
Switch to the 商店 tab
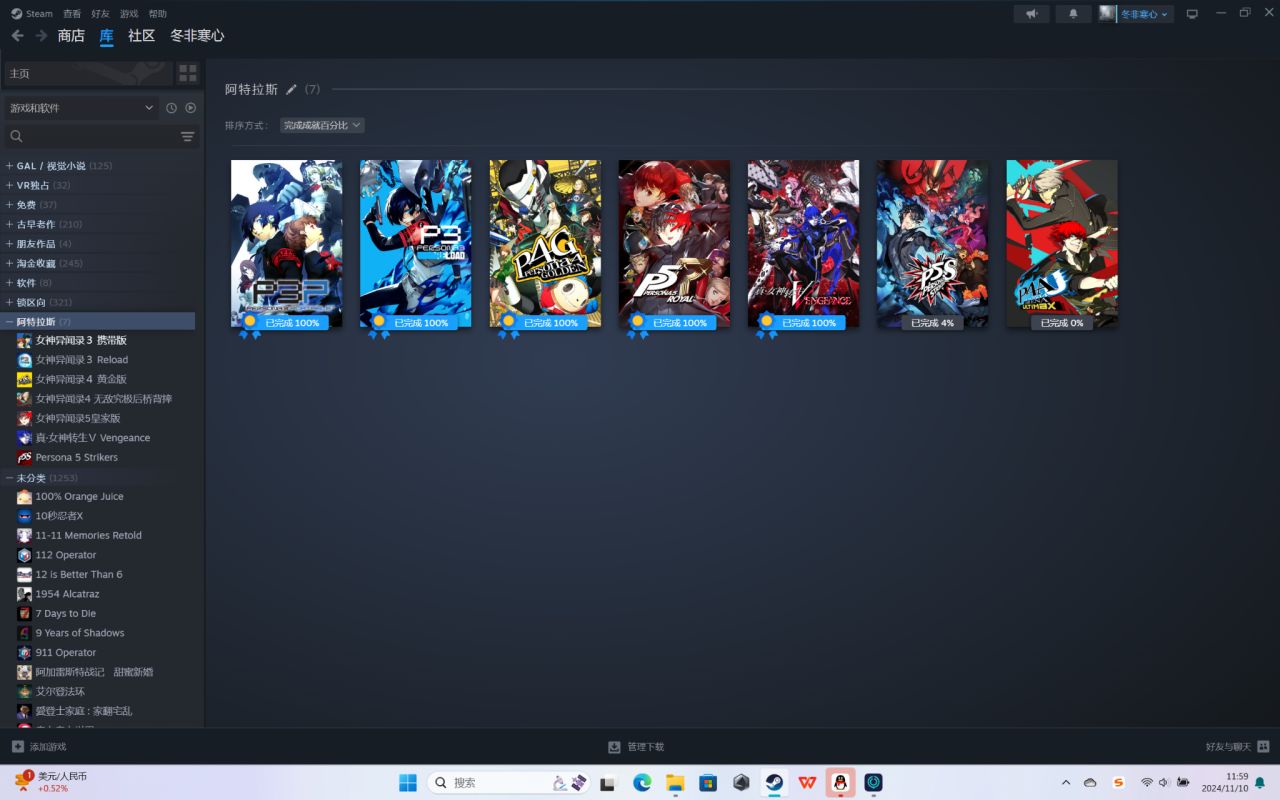pos(71,36)
